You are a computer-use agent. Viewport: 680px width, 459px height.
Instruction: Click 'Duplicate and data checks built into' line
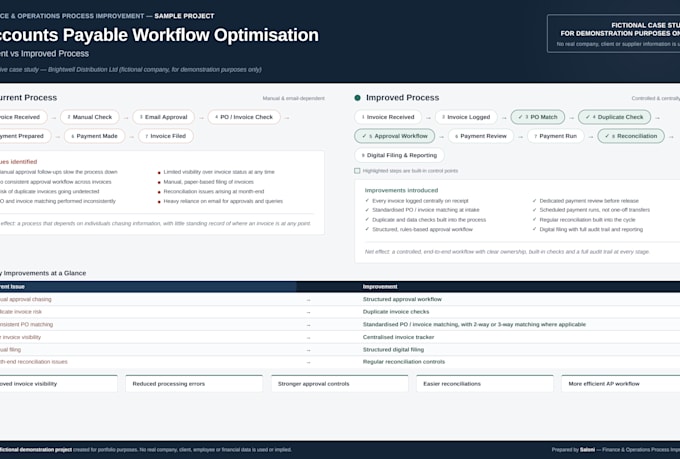[x=429, y=220]
